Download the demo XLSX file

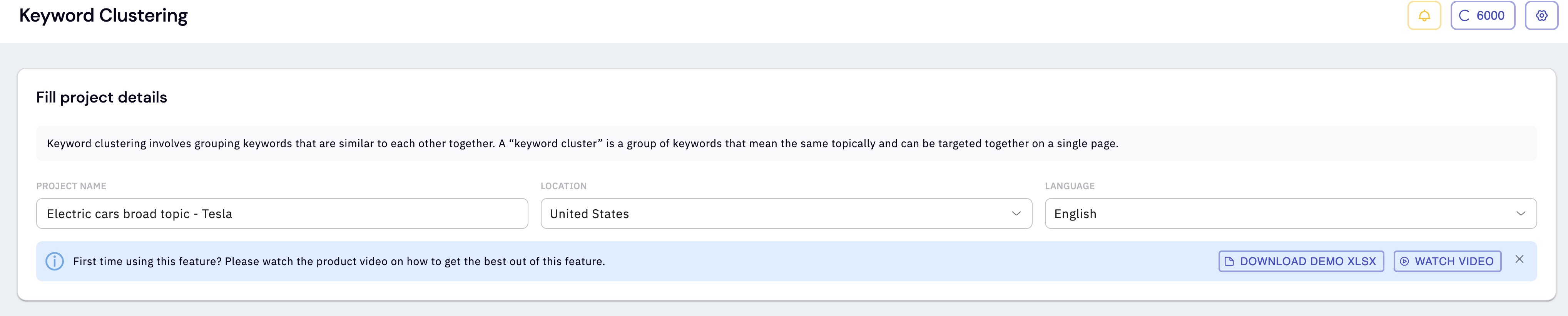click(x=1301, y=261)
